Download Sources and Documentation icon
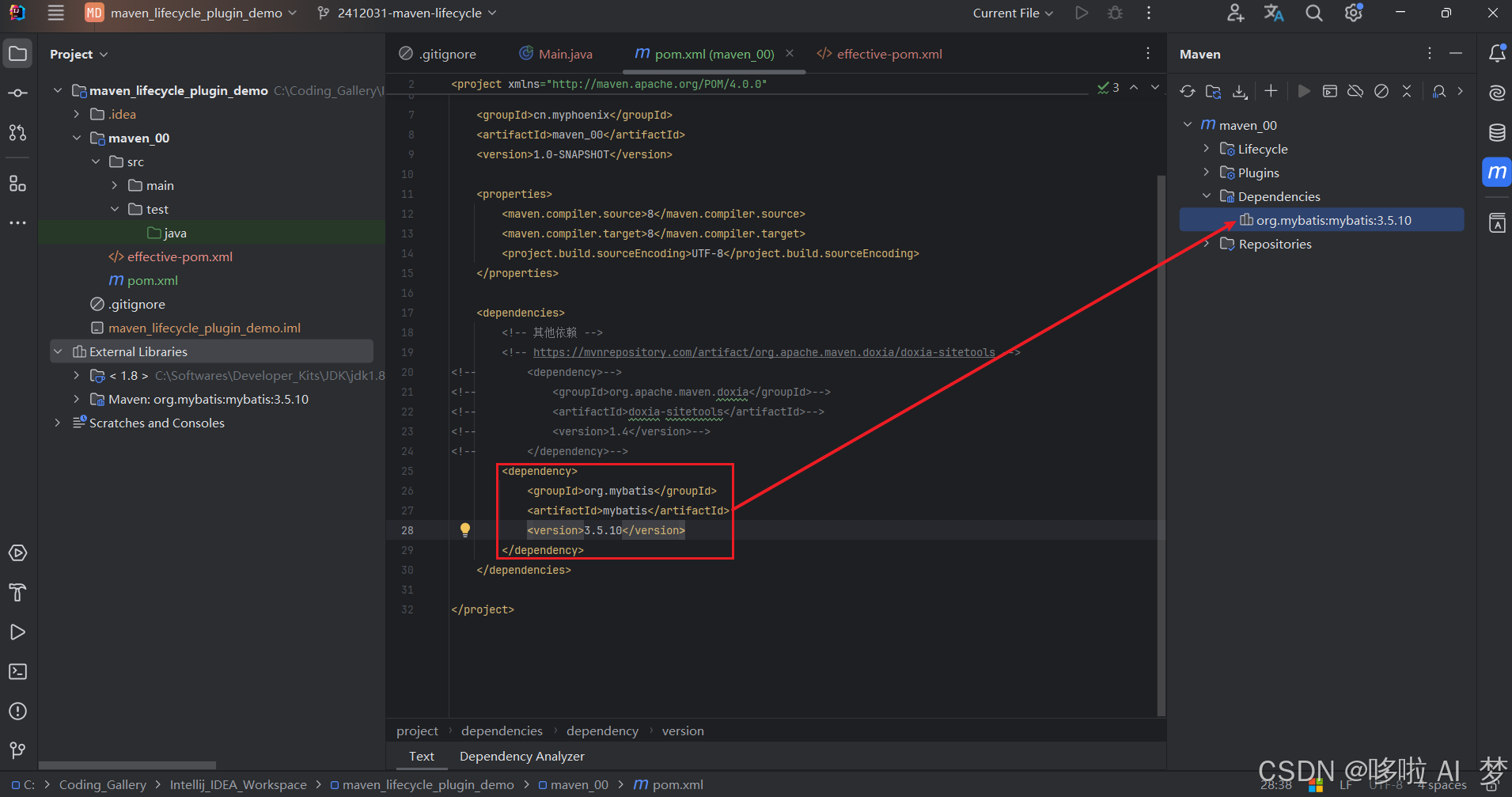Image resolution: width=1512 pixels, height=797 pixels. (x=1240, y=91)
